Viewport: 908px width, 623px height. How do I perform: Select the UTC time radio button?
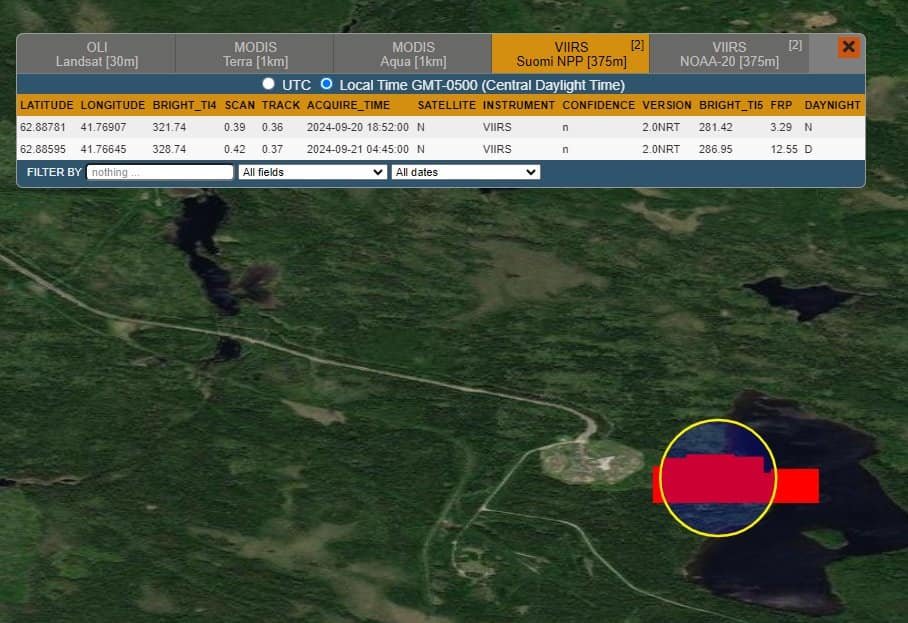click(x=268, y=85)
